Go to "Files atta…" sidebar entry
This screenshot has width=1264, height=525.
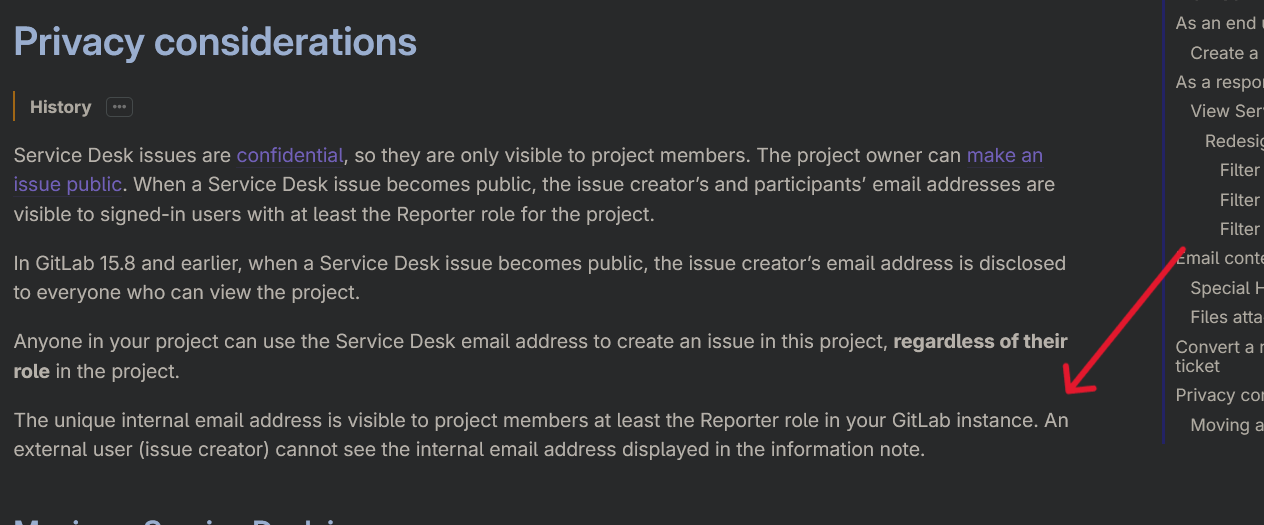click(1226, 317)
